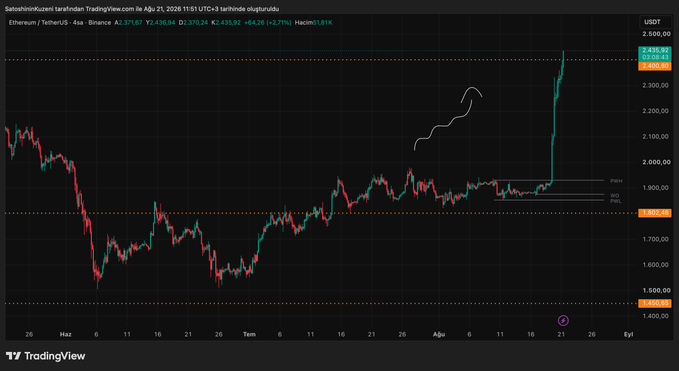Screen dimensions: 679x371
Task: Click the current price label 2.435,92
Action: click(655, 50)
